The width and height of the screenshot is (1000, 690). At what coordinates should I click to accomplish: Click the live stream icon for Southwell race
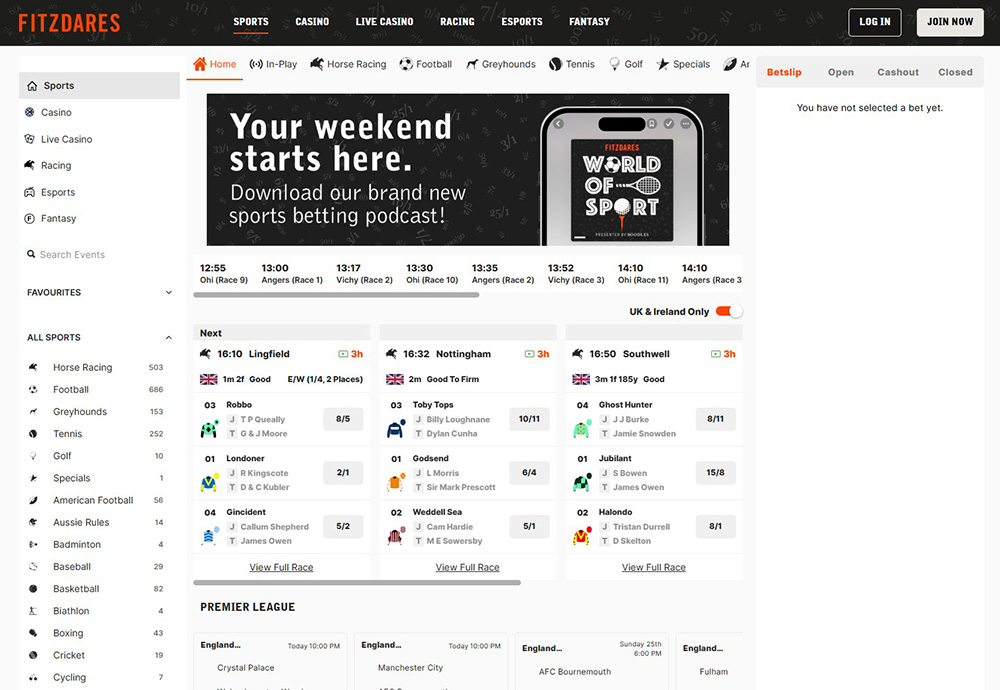716,354
